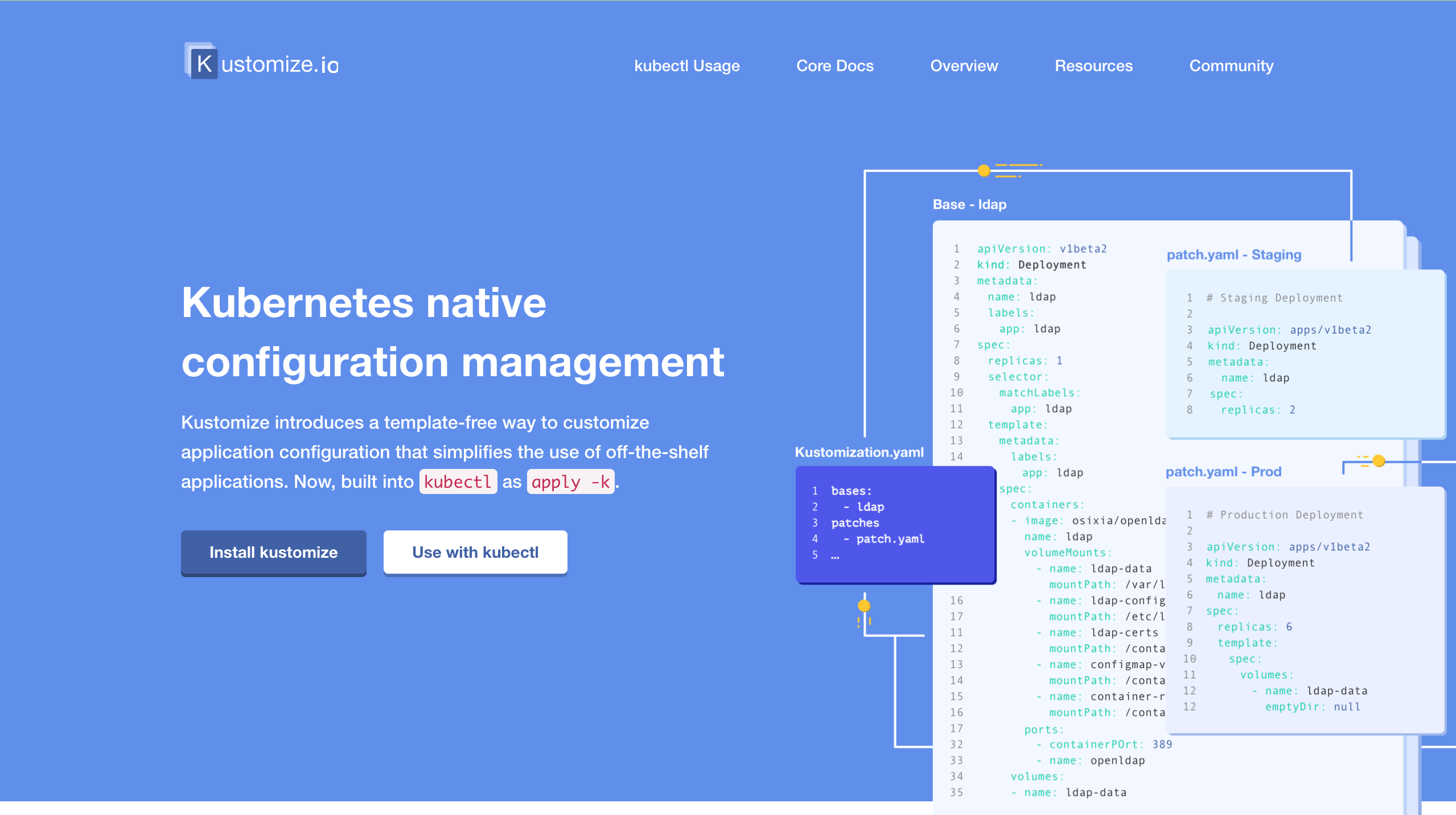
Task: Open the Core Docs menu item
Action: (x=834, y=66)
